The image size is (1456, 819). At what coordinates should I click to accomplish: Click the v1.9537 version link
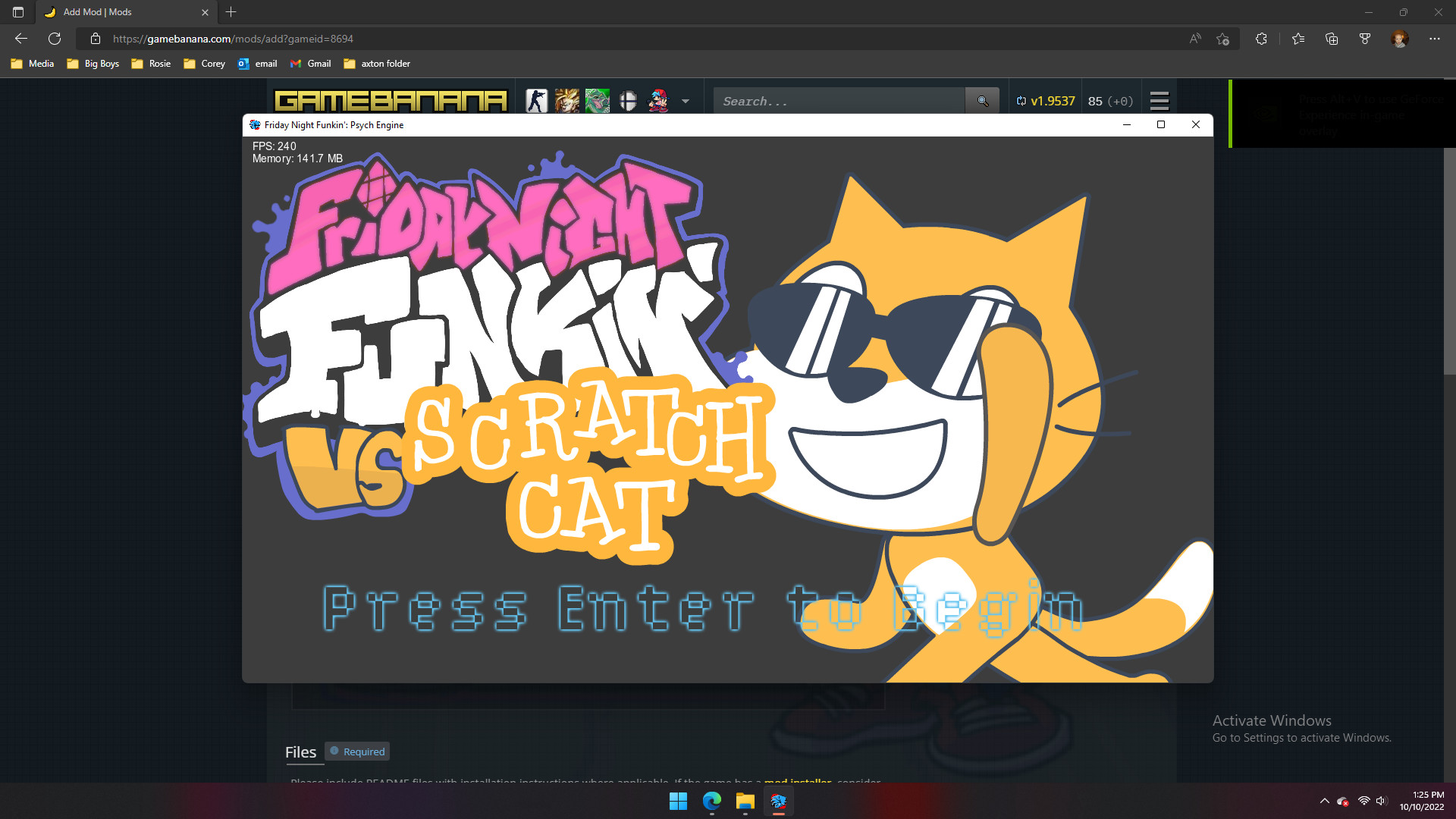pos(1046,101)
